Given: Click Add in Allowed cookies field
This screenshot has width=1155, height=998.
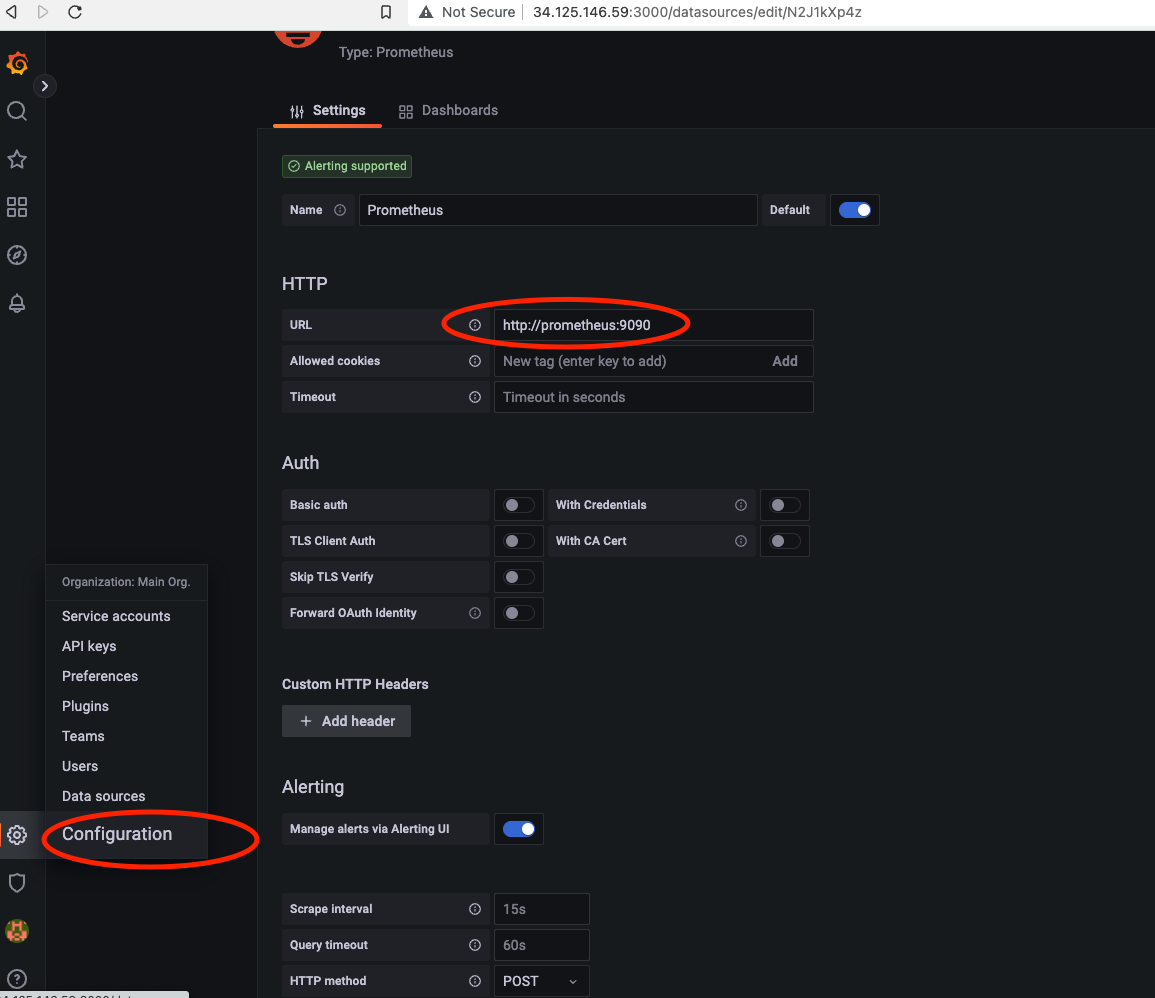Looking at the screenshot, I should click(785, 361).
